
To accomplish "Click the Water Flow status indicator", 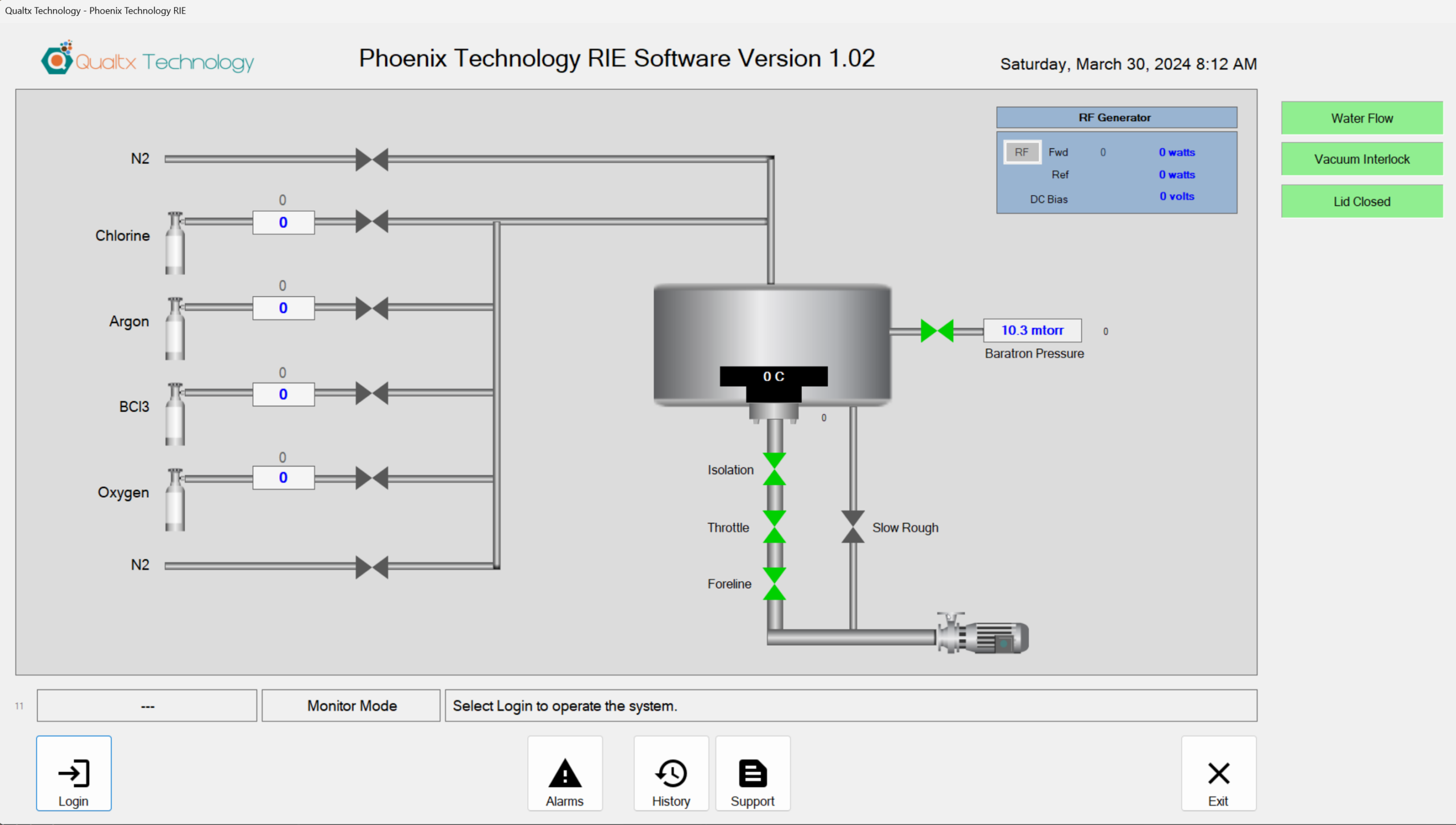I will tap(1362, 118).
